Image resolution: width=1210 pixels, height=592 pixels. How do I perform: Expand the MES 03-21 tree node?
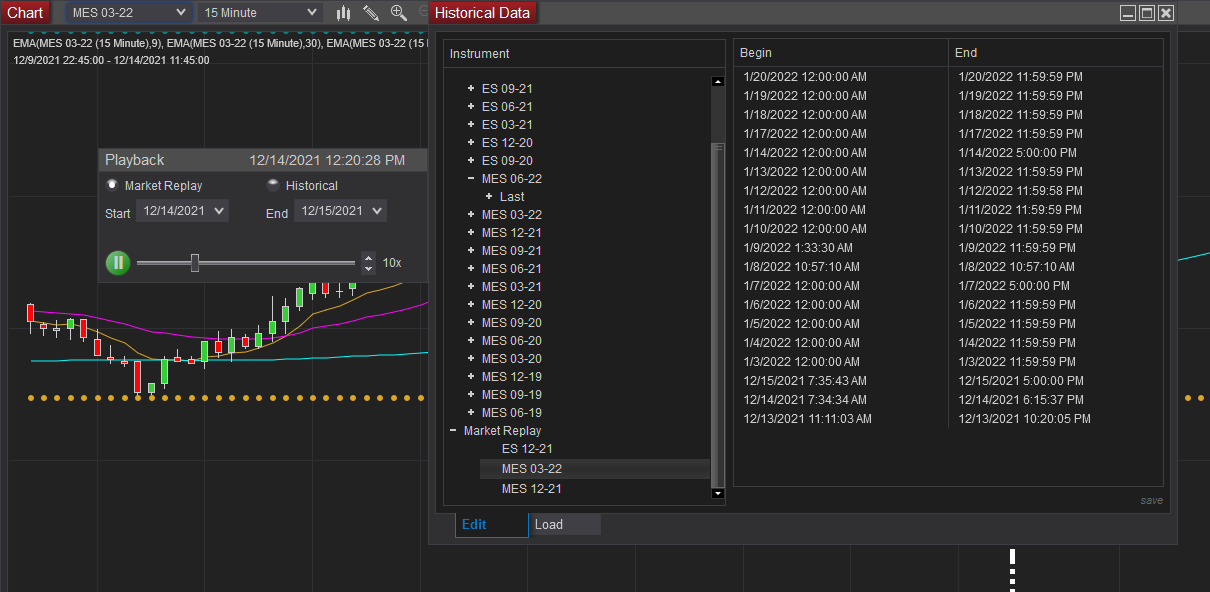(471, 287)
